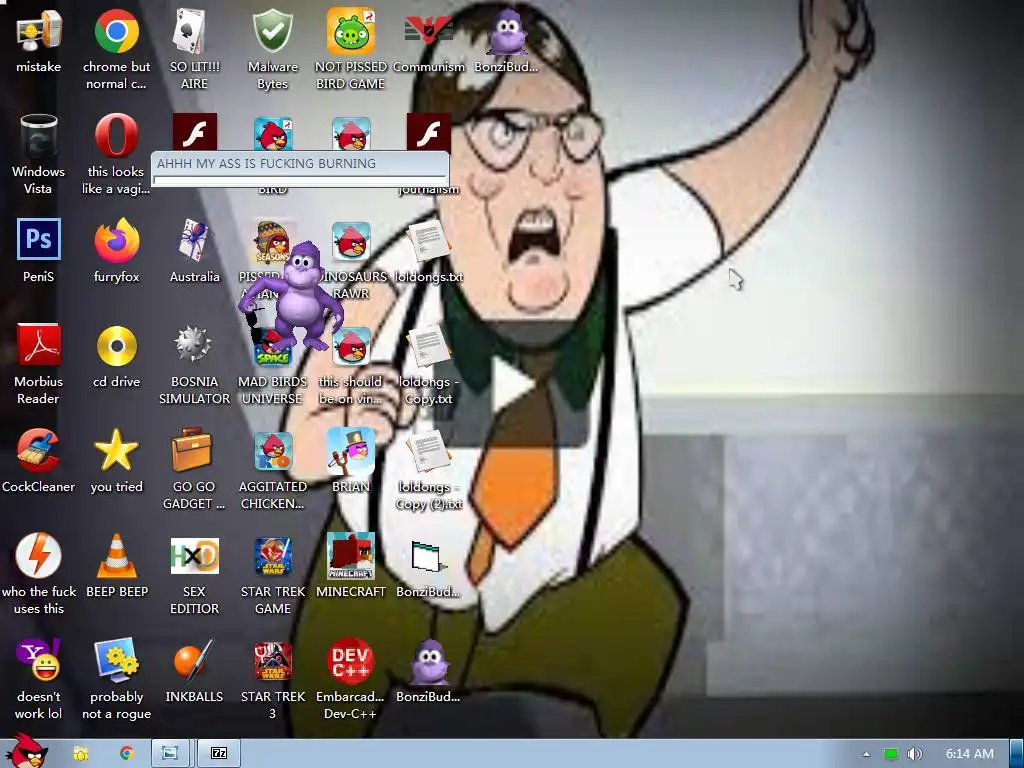The width and height of the screenshot is (1024, 768).
Task: Open Malware Bytes shield icon
Action: (272, 31)
